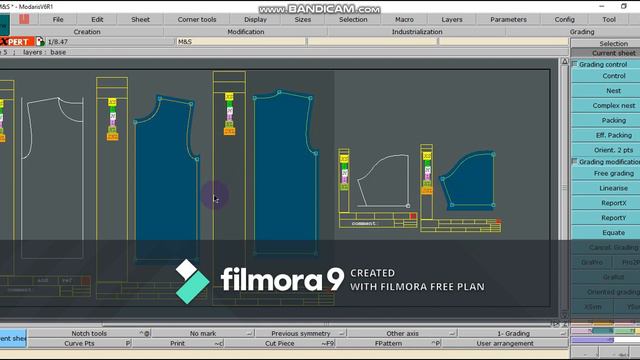Click the vertical scrollbar handle at canvas edge

click(x=564, y=188)
